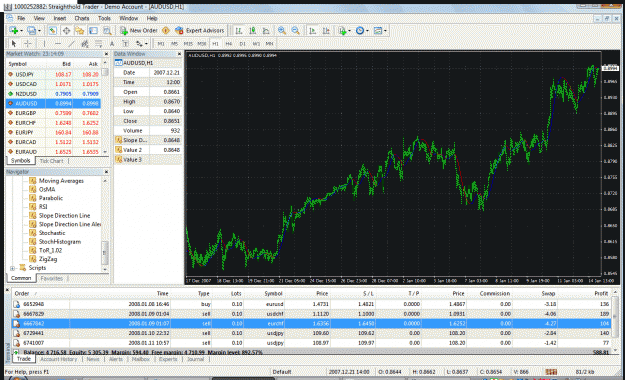Toggle the Market Watch panel button

tap(53, 30)
